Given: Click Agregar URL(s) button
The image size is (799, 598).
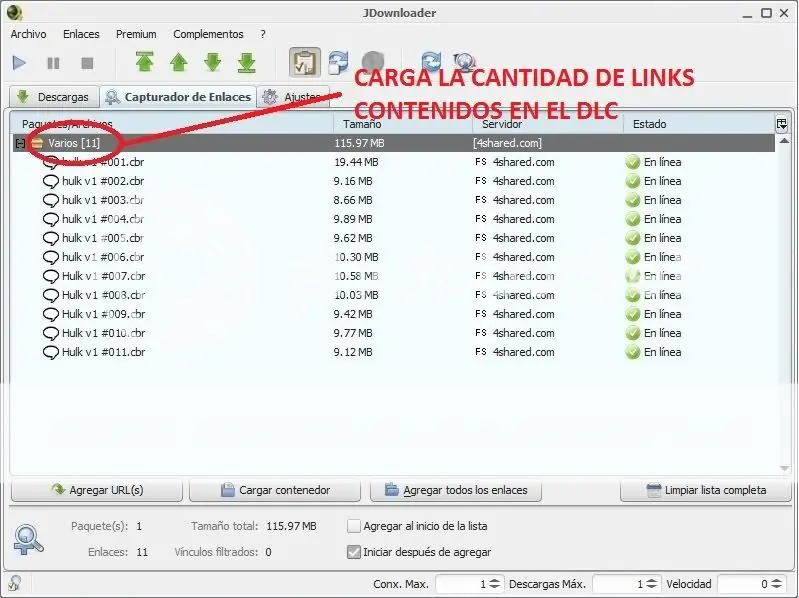Looking at the screenshot, I should 97,490.
